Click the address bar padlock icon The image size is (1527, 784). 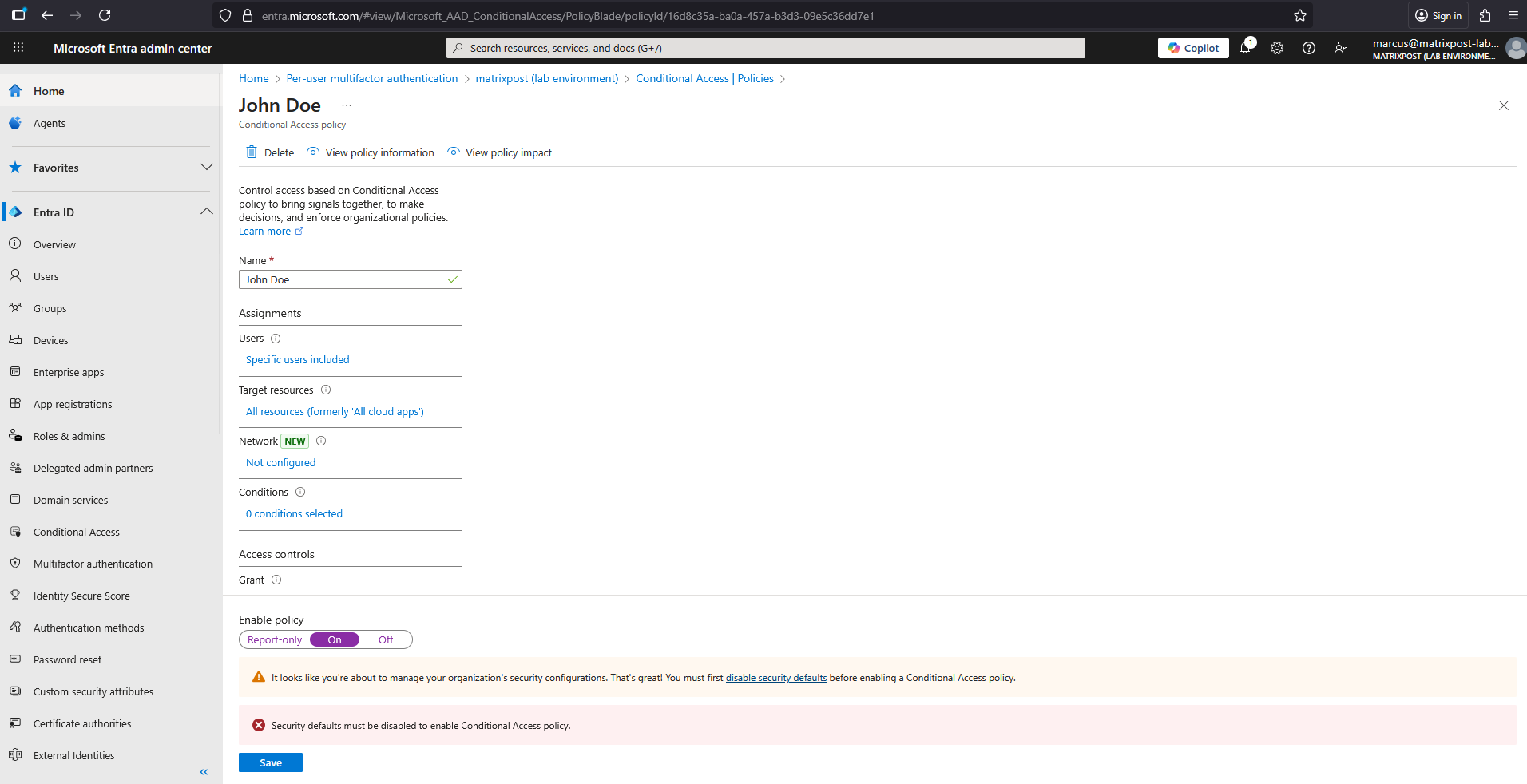point(248,15)
